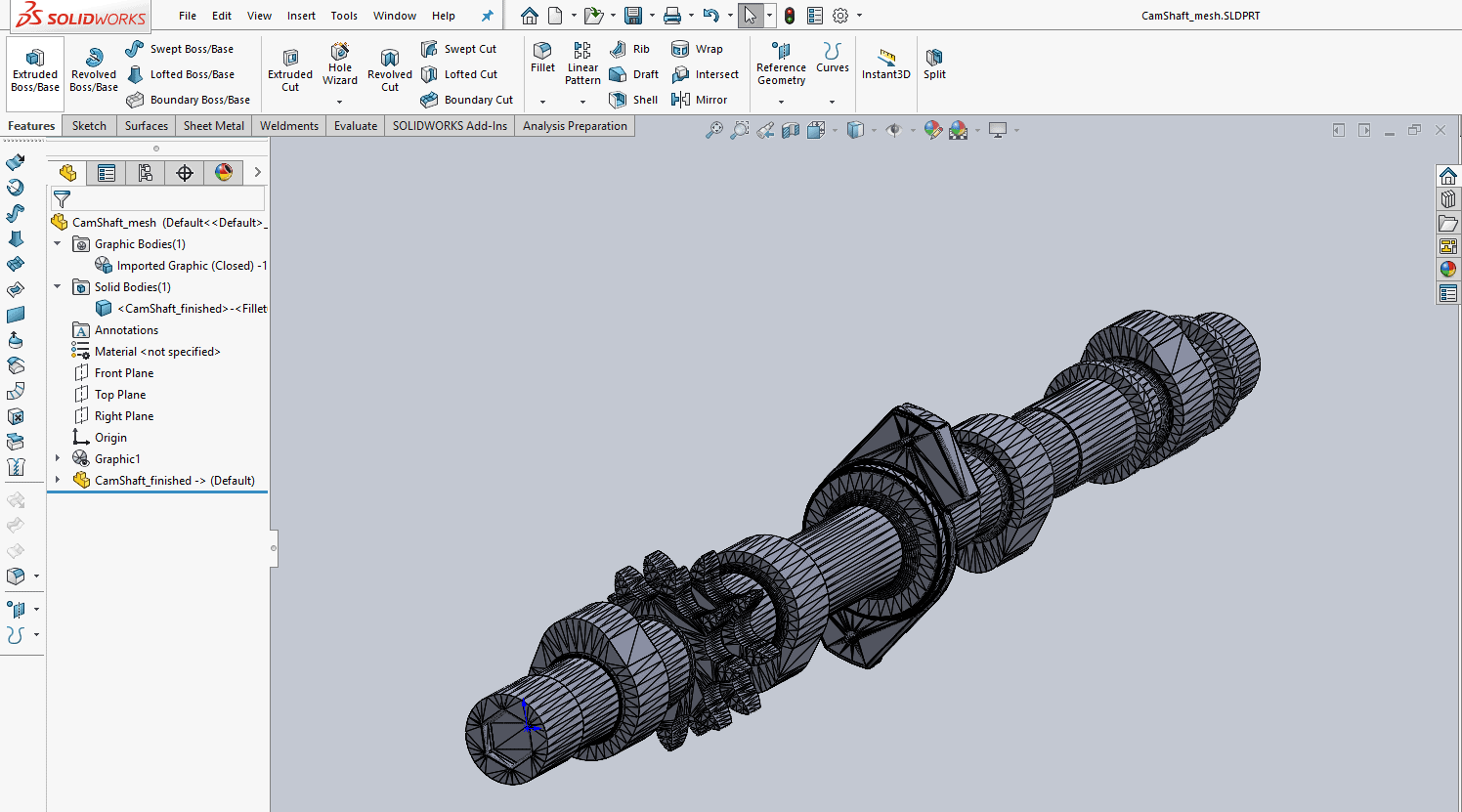
Task: Apply the Fillet tool
Action: (542, 58)
